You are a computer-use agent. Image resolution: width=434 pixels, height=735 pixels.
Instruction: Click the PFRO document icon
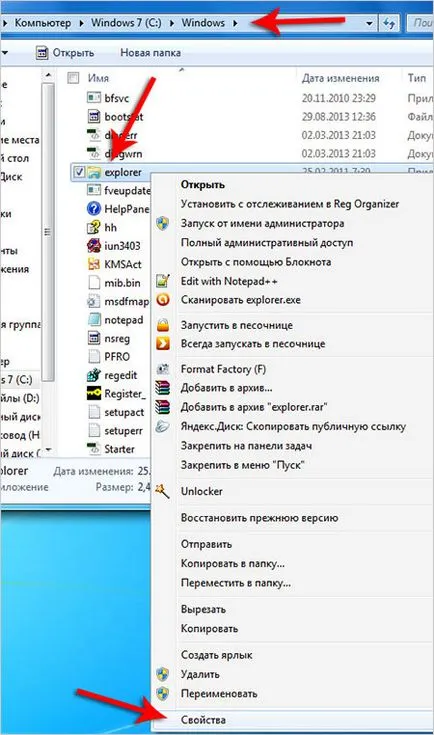click(x=94, y=357)
